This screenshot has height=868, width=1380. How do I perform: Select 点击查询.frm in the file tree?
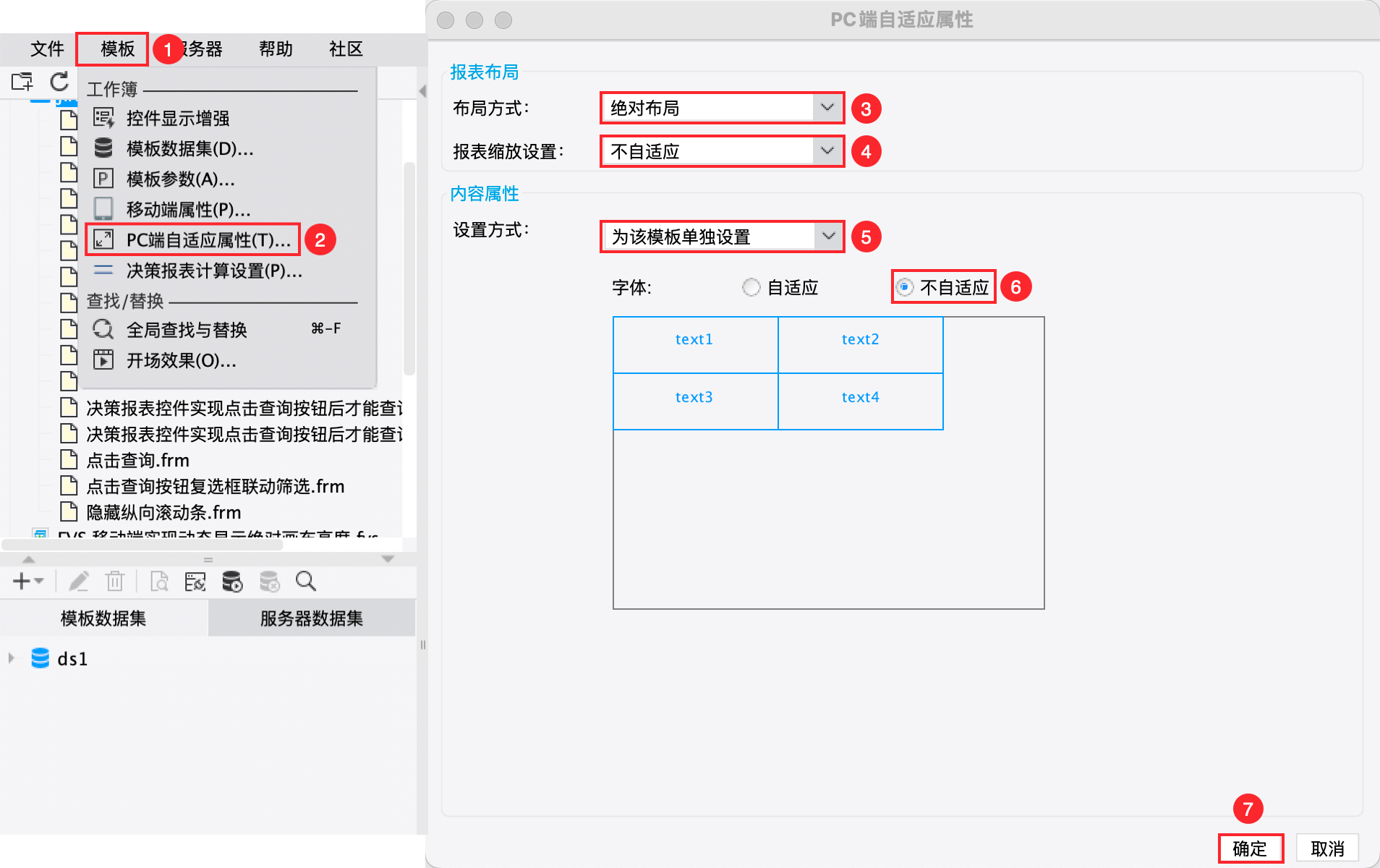point(137,460)
